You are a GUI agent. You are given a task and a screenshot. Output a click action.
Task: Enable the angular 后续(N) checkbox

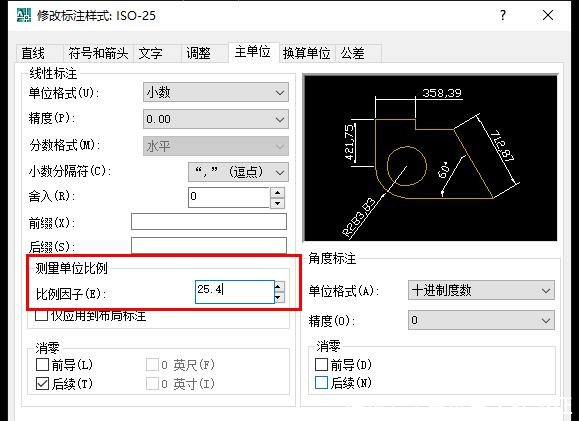click(x=321, y=383)
